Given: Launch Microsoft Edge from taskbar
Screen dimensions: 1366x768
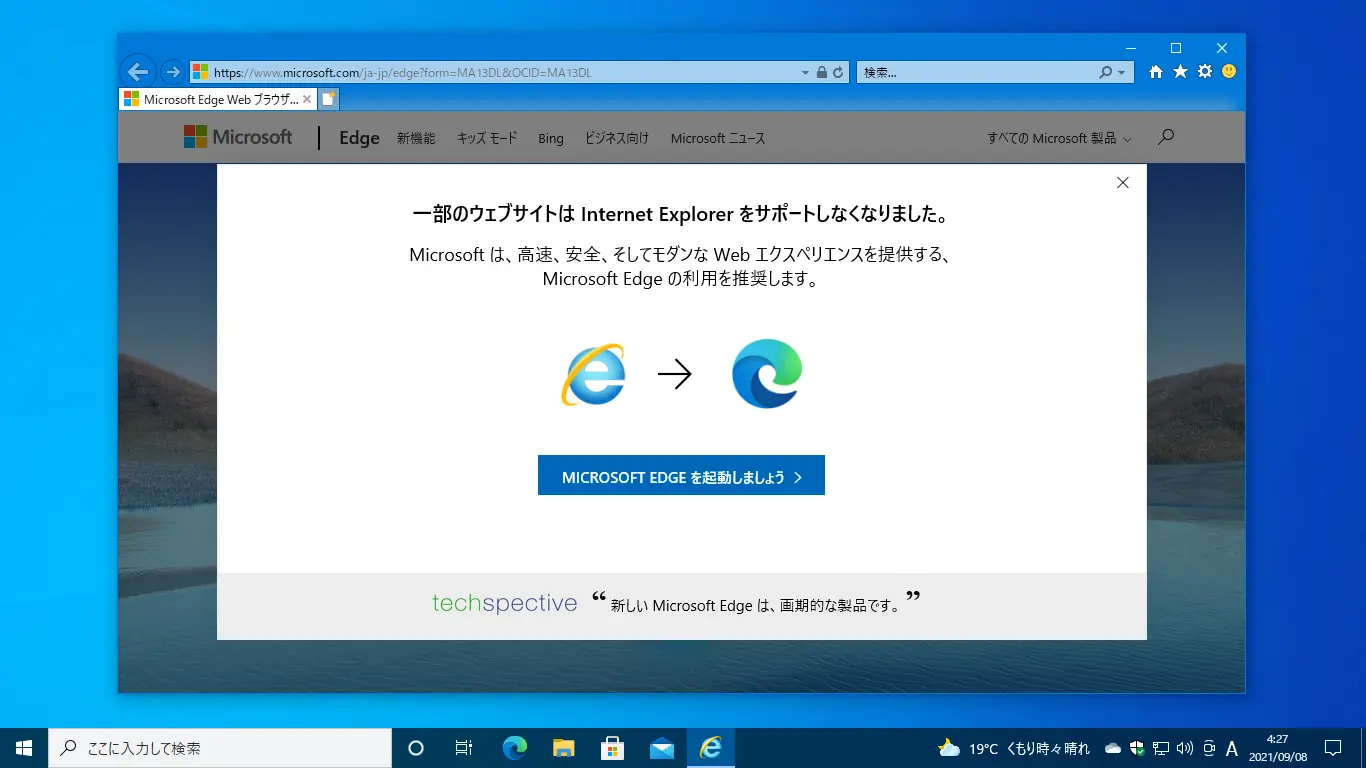Looking at the screenshot, I should click(515, 748).
